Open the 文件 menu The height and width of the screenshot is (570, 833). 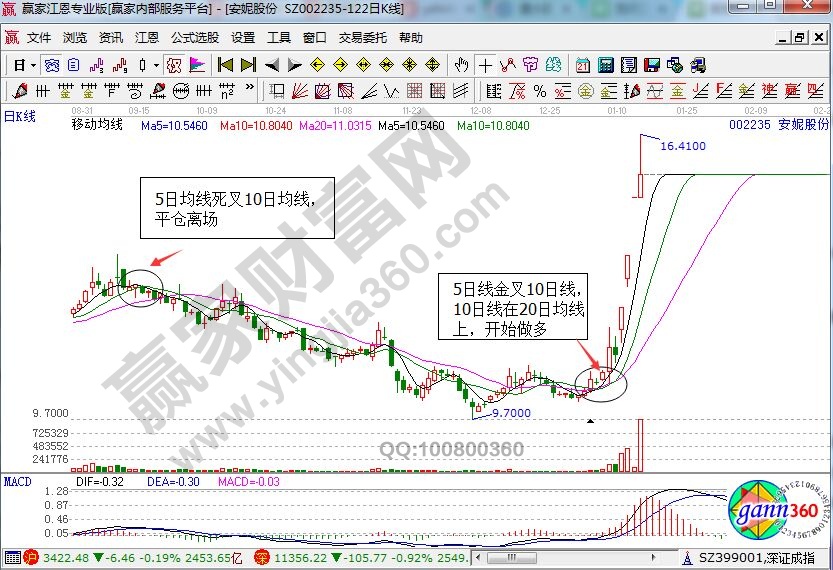39,38
